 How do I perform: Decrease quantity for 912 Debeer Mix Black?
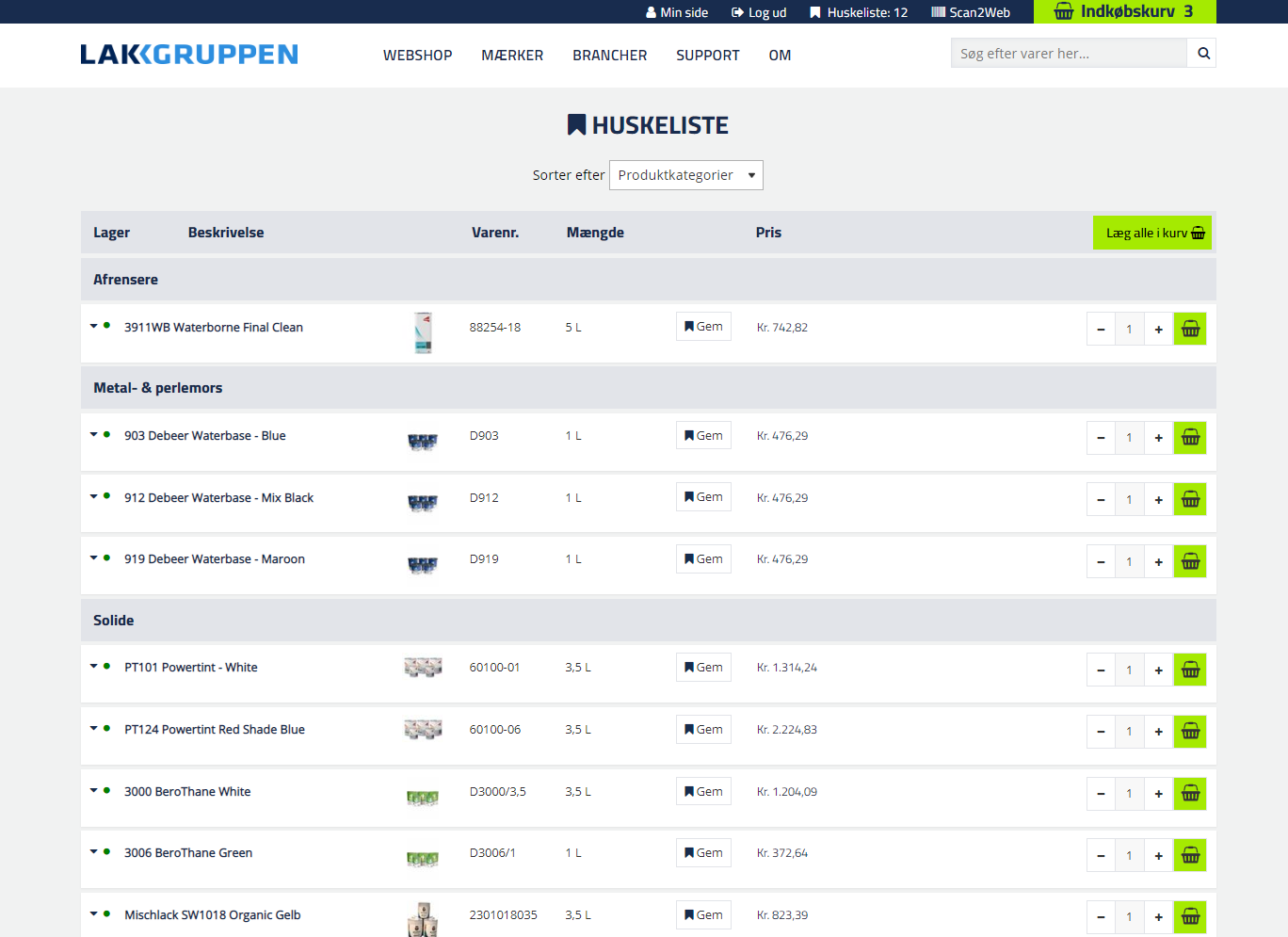[x=1101, y=499]
